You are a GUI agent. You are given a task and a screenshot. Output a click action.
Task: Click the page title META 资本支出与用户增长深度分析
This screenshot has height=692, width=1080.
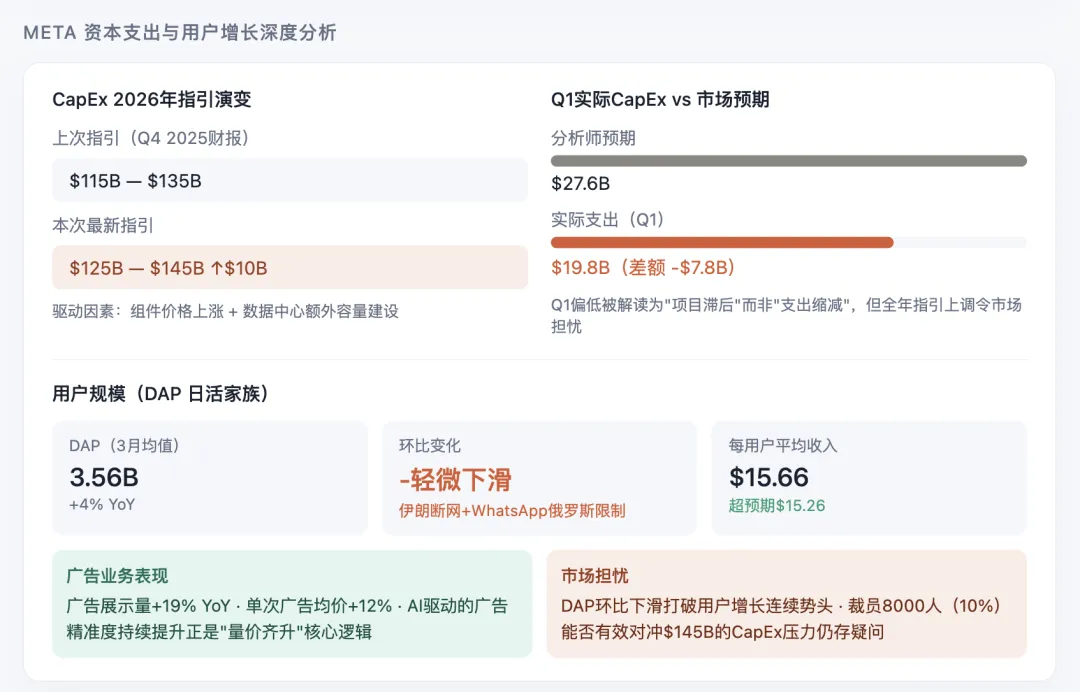[x=180, y=33]
